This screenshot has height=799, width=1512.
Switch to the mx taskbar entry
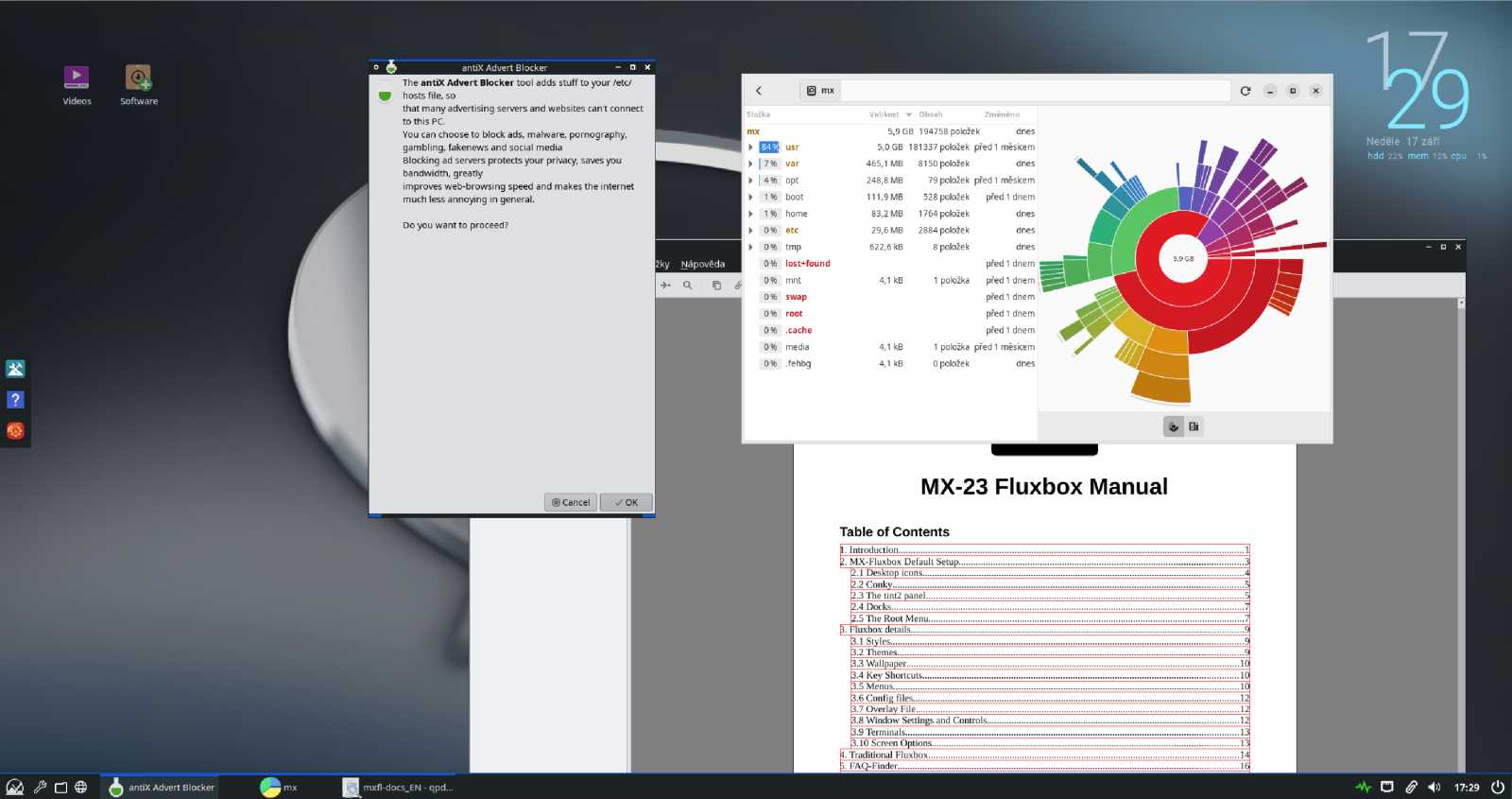(x=279, y=787)
